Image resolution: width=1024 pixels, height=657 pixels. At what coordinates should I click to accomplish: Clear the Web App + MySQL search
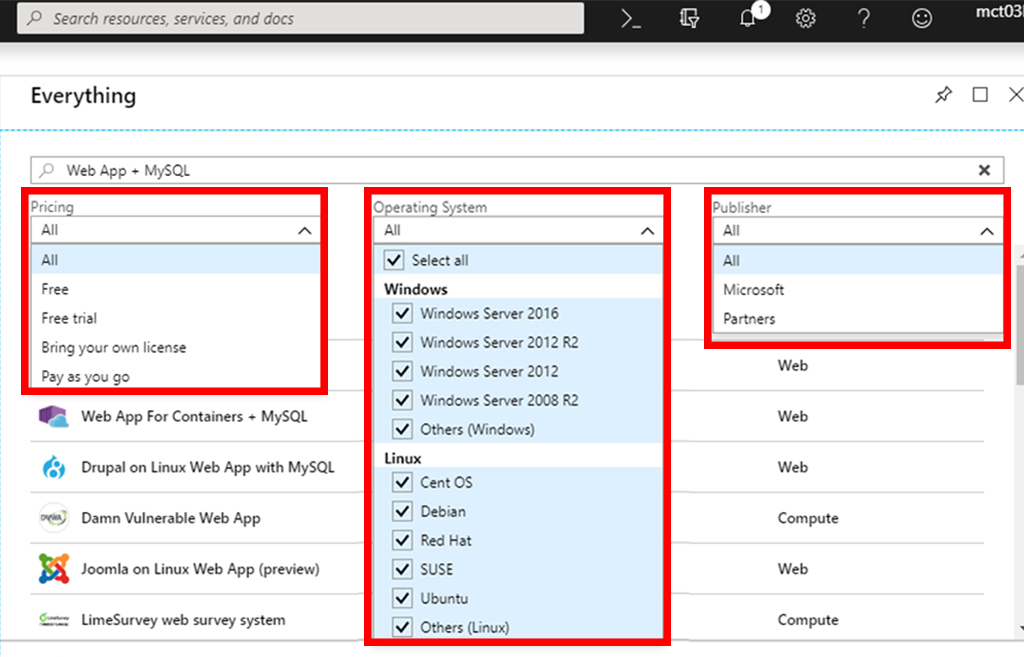[984, 170]
